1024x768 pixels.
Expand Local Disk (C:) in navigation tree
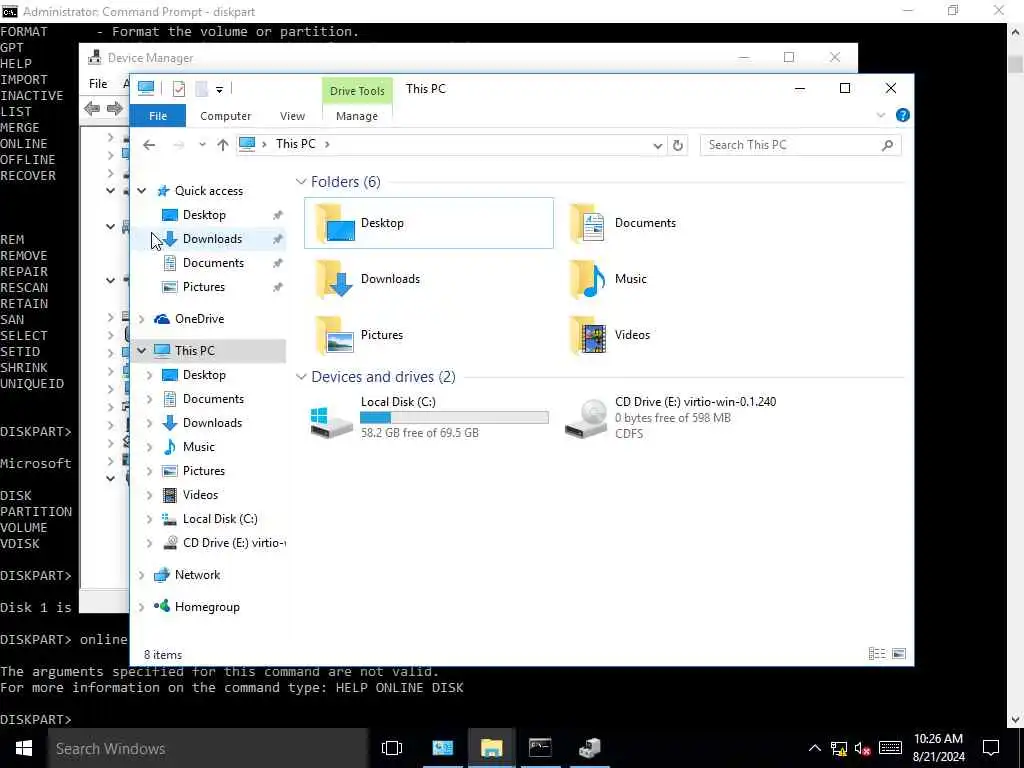(x=150, y=519)
